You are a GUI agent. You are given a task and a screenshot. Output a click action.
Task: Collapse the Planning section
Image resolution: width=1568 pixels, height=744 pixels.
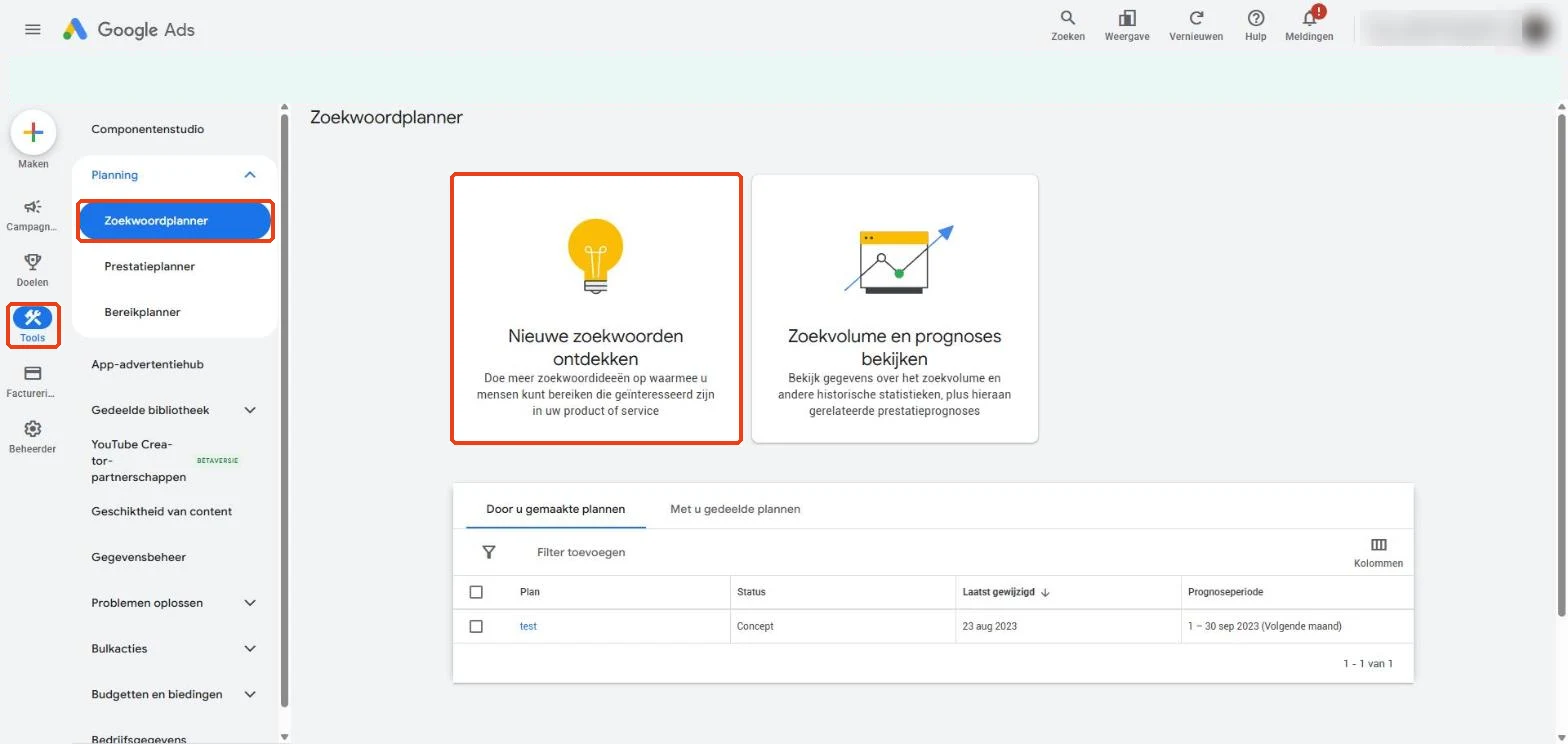(x=250, y=175)
